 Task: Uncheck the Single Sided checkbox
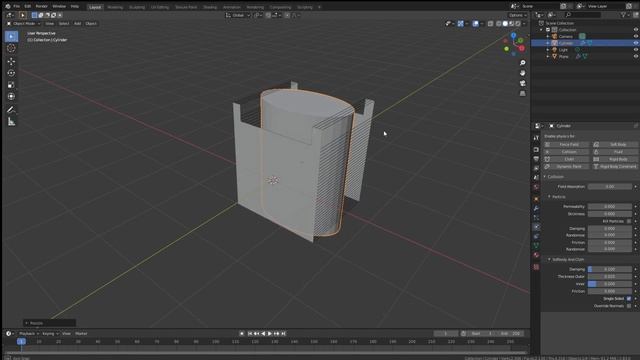coord(629,299)
